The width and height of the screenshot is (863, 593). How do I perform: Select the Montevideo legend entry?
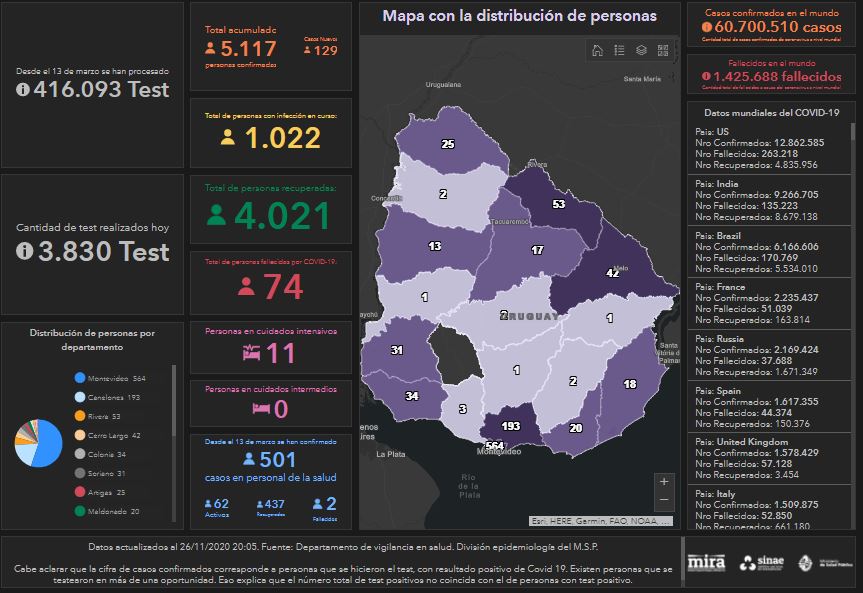tap(110, 378)
